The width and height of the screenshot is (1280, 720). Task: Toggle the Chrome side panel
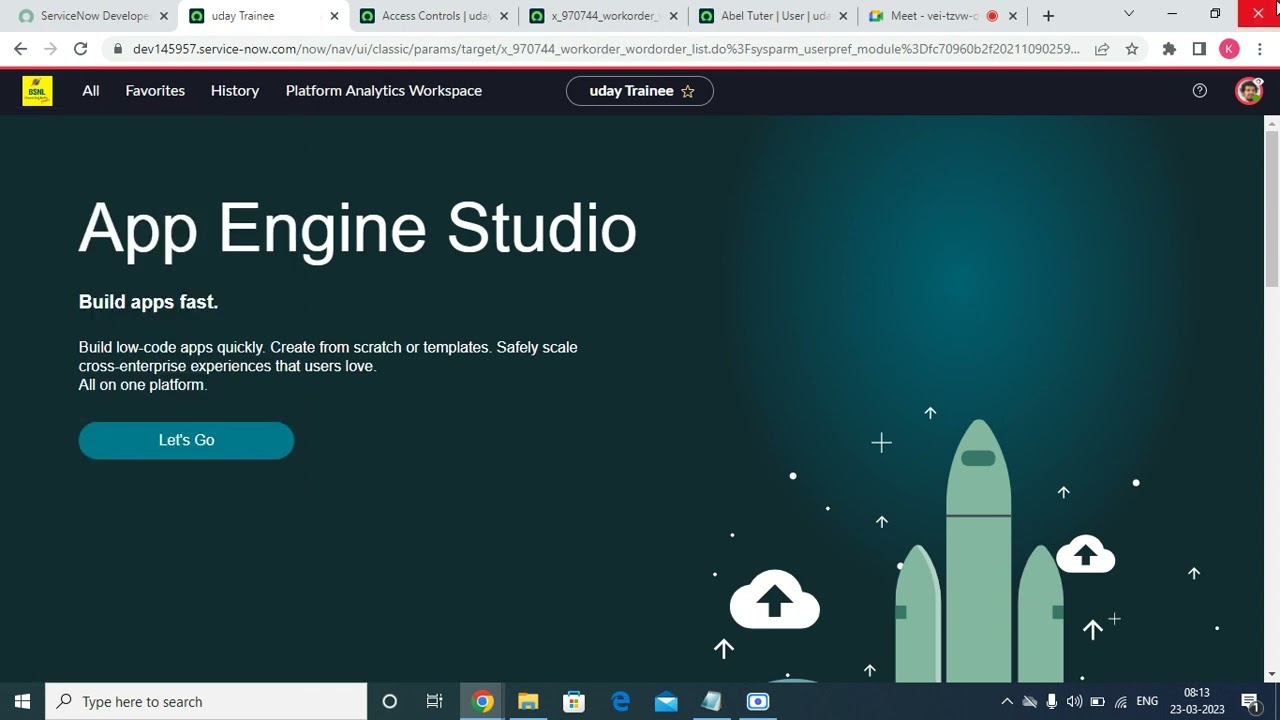coord(1199,49)
